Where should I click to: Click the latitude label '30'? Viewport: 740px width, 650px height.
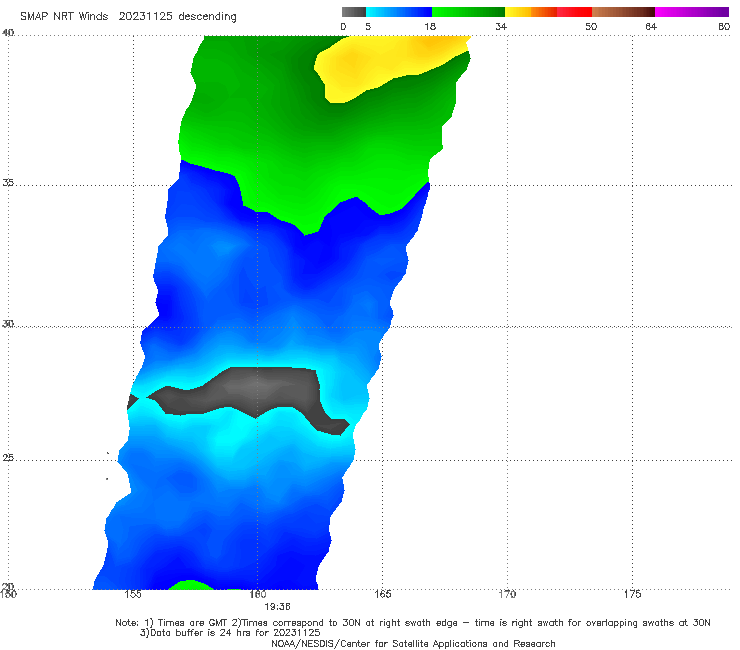(8, 324)
